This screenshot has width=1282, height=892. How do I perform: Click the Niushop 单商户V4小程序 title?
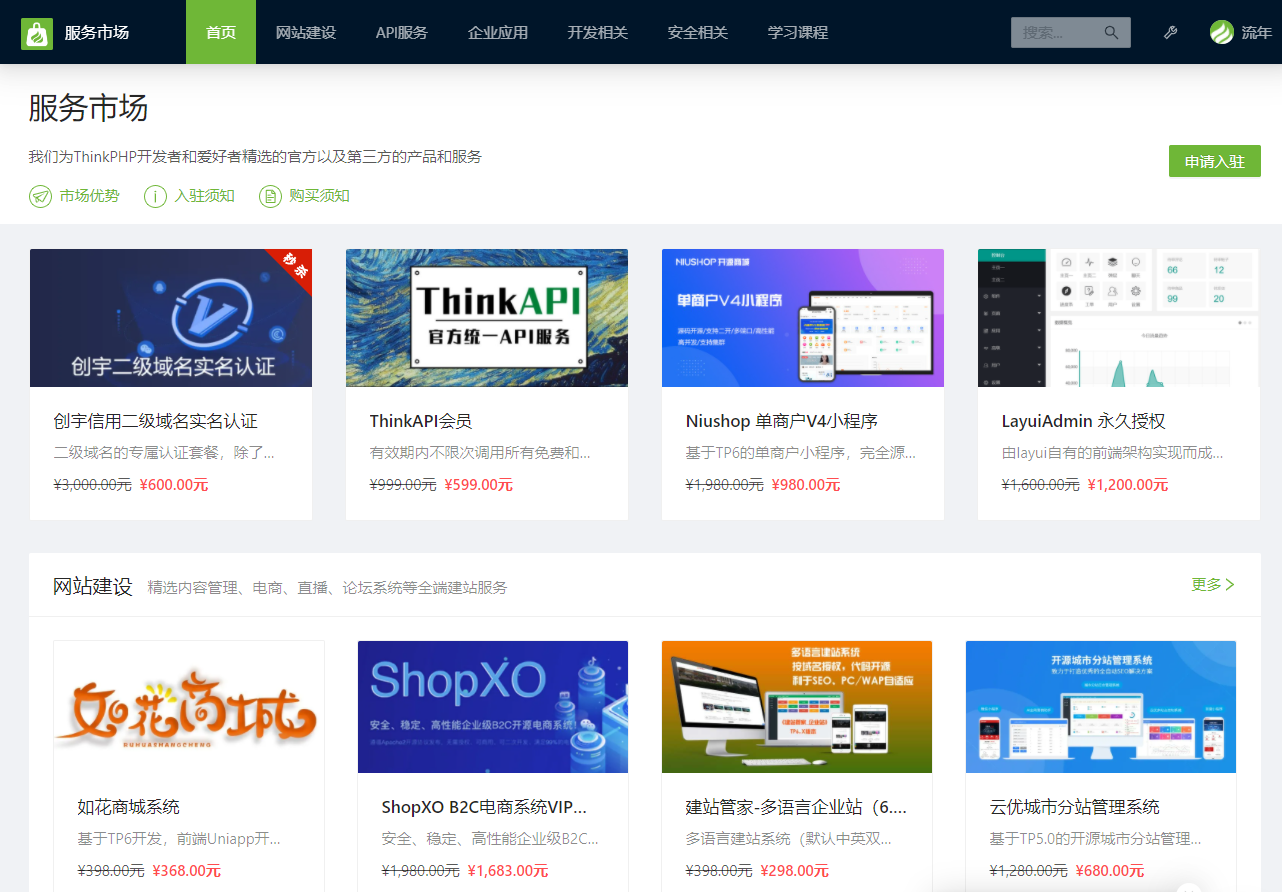point(782,422)
